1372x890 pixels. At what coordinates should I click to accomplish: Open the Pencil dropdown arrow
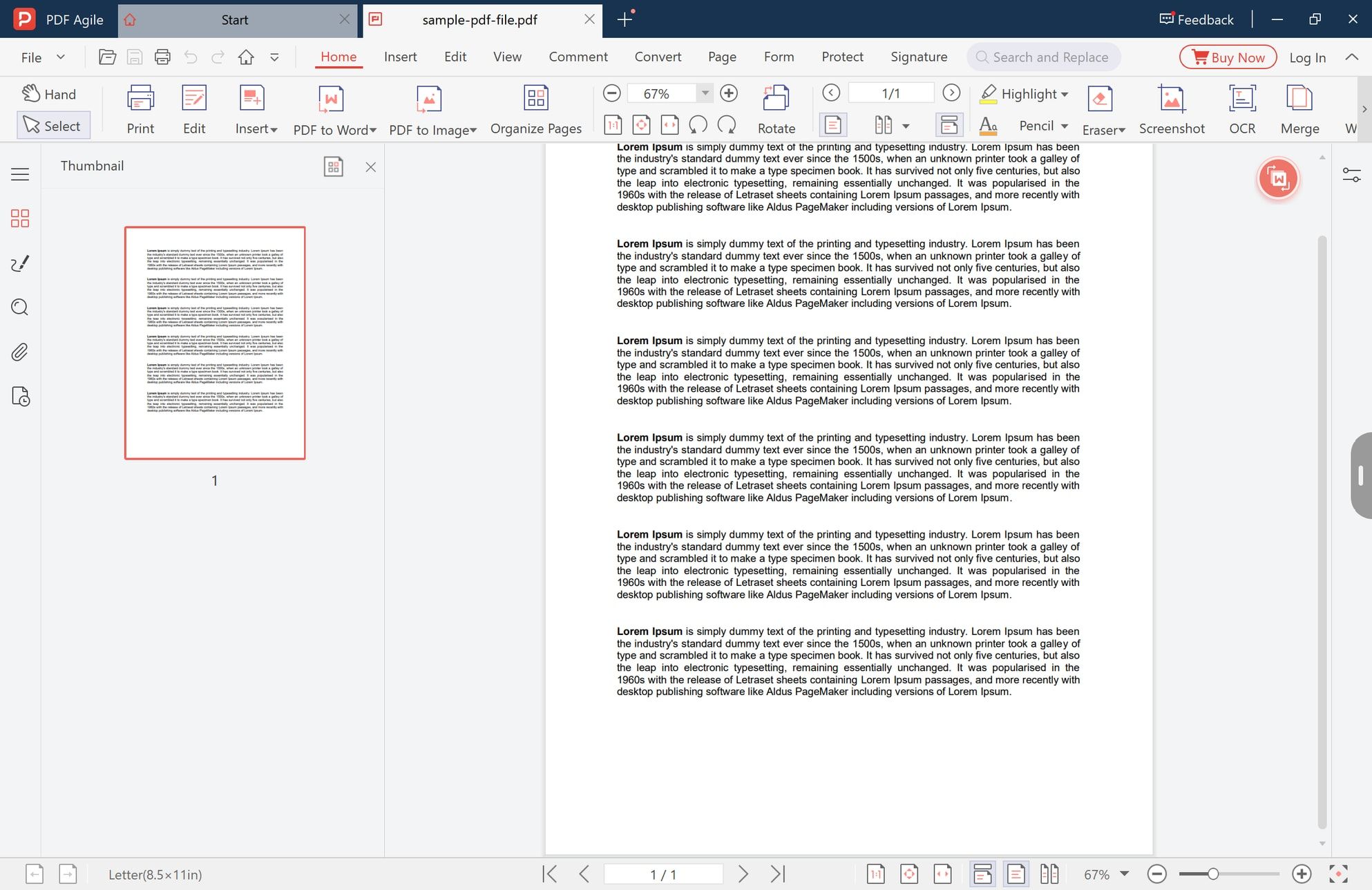click(x=1065, y=126)
